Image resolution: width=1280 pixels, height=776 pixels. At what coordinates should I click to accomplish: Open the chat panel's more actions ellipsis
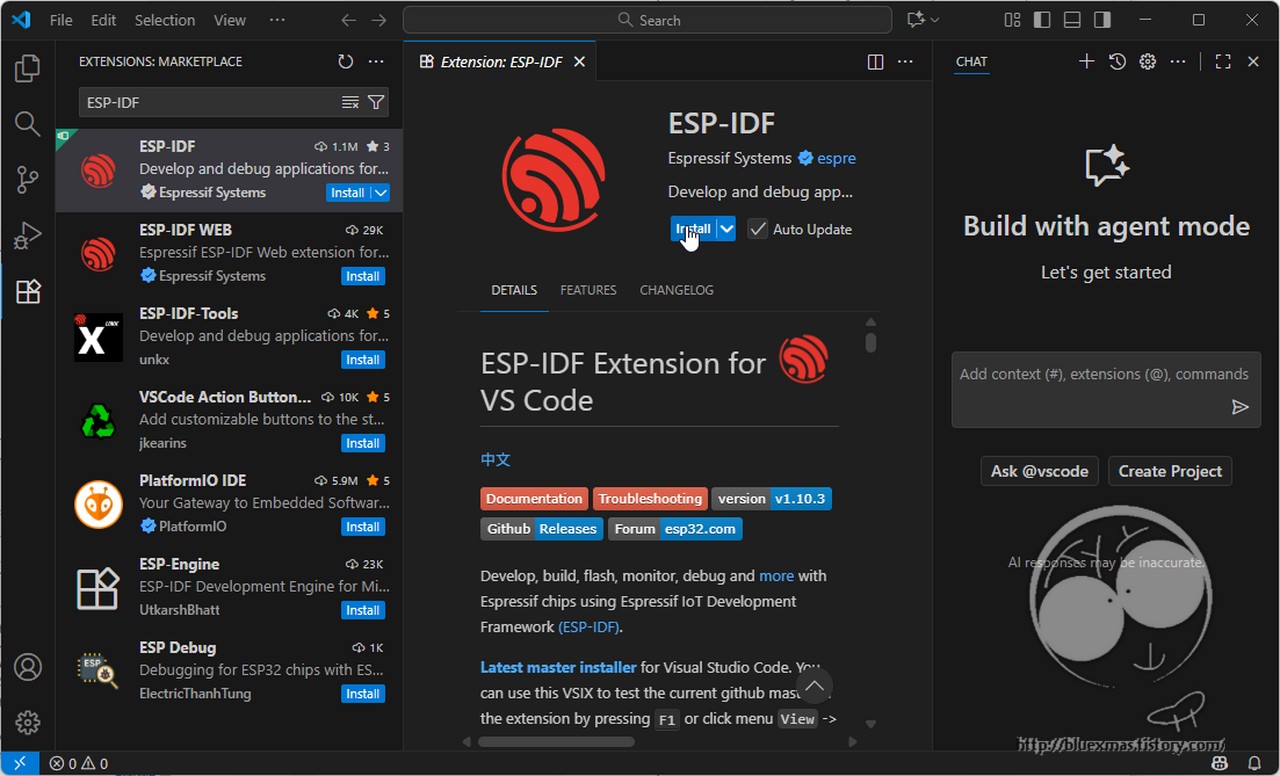[x=1180, y=61]
